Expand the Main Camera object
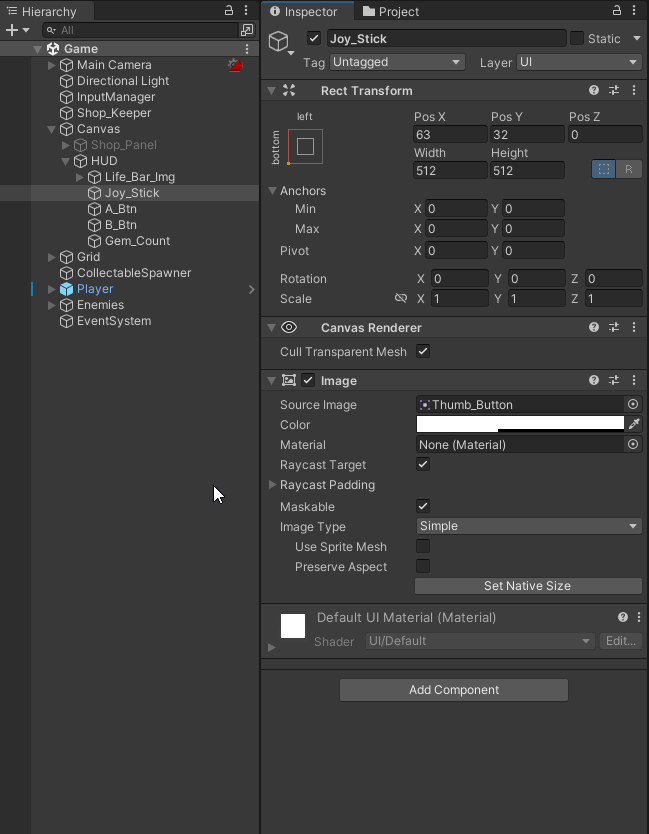 point(52,65)
